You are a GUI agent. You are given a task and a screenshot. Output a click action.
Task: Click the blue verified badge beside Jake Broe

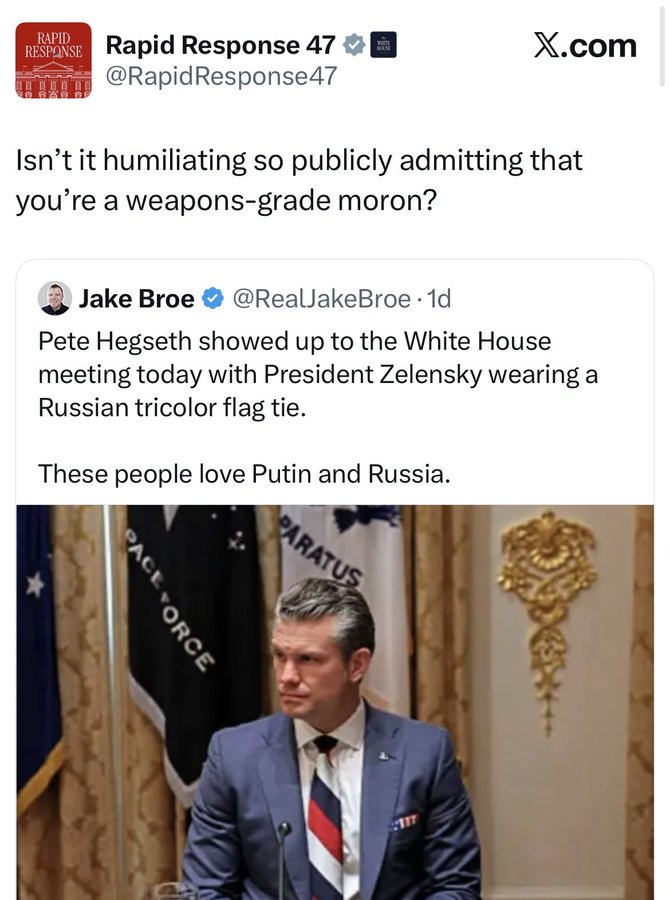pyautogui.click(x=213, y=298)
